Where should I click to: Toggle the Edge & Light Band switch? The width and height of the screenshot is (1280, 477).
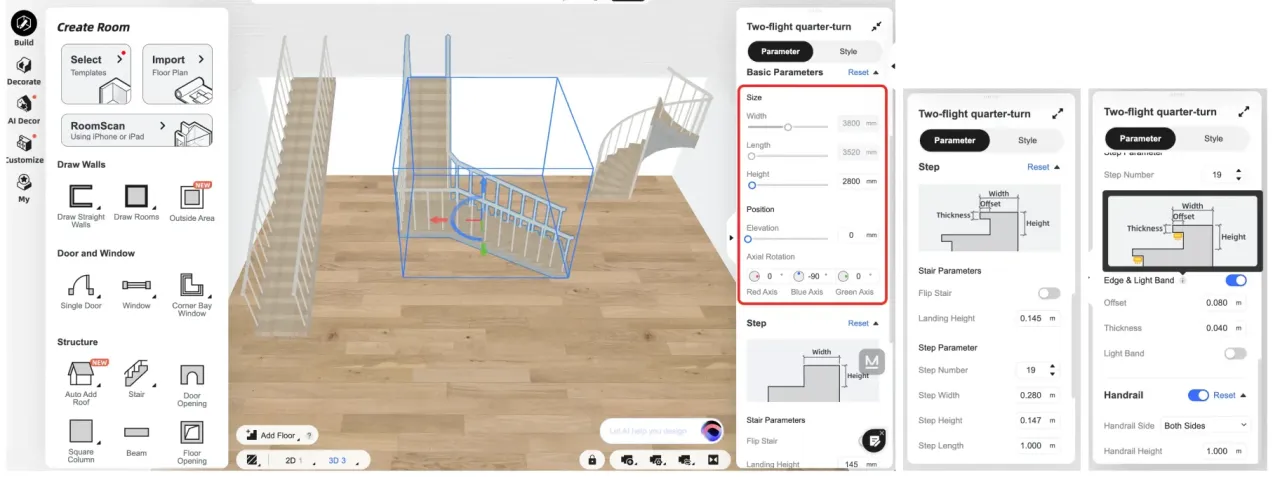pos(1235,281)
